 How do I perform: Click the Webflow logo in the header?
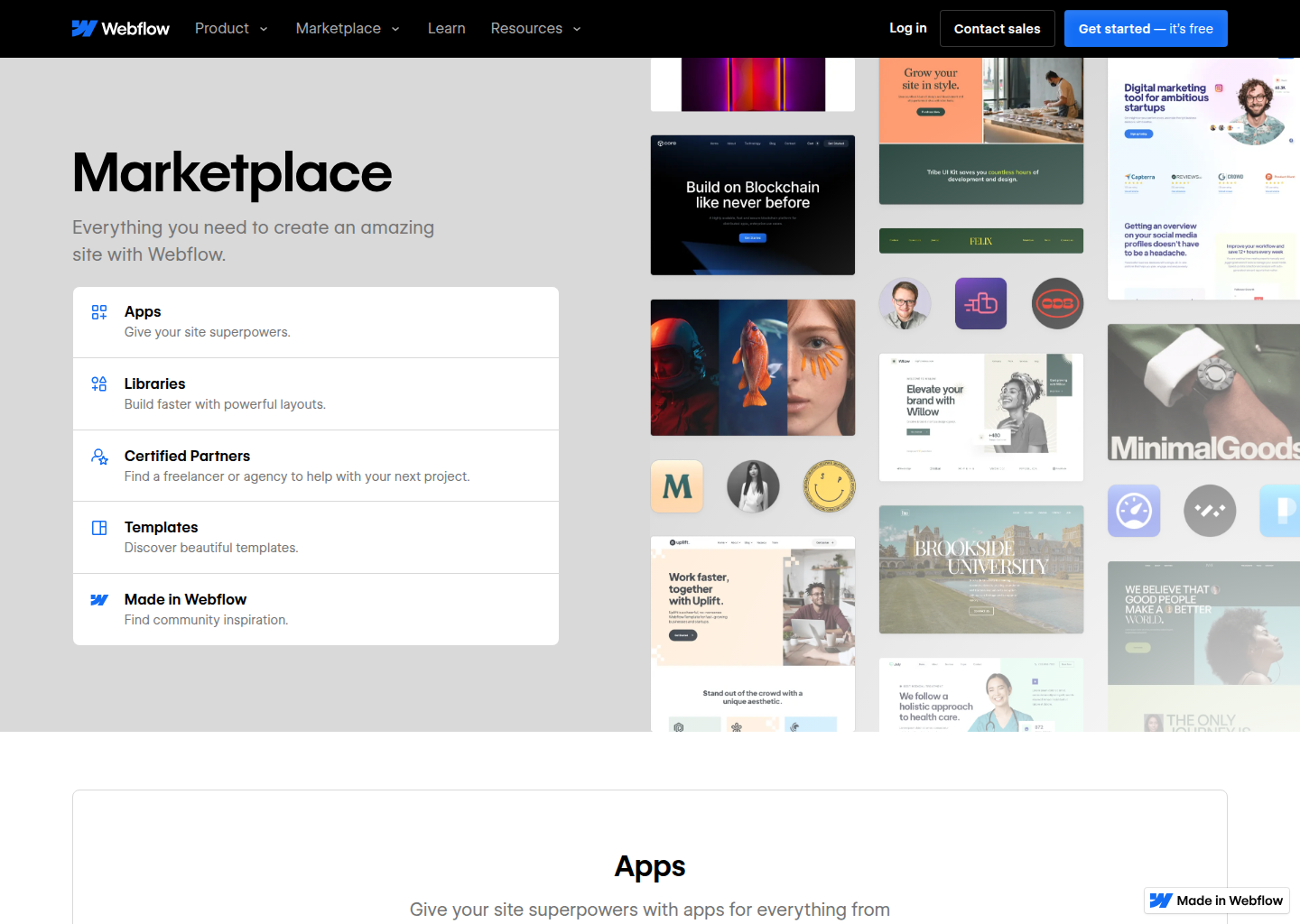point(121,29)
